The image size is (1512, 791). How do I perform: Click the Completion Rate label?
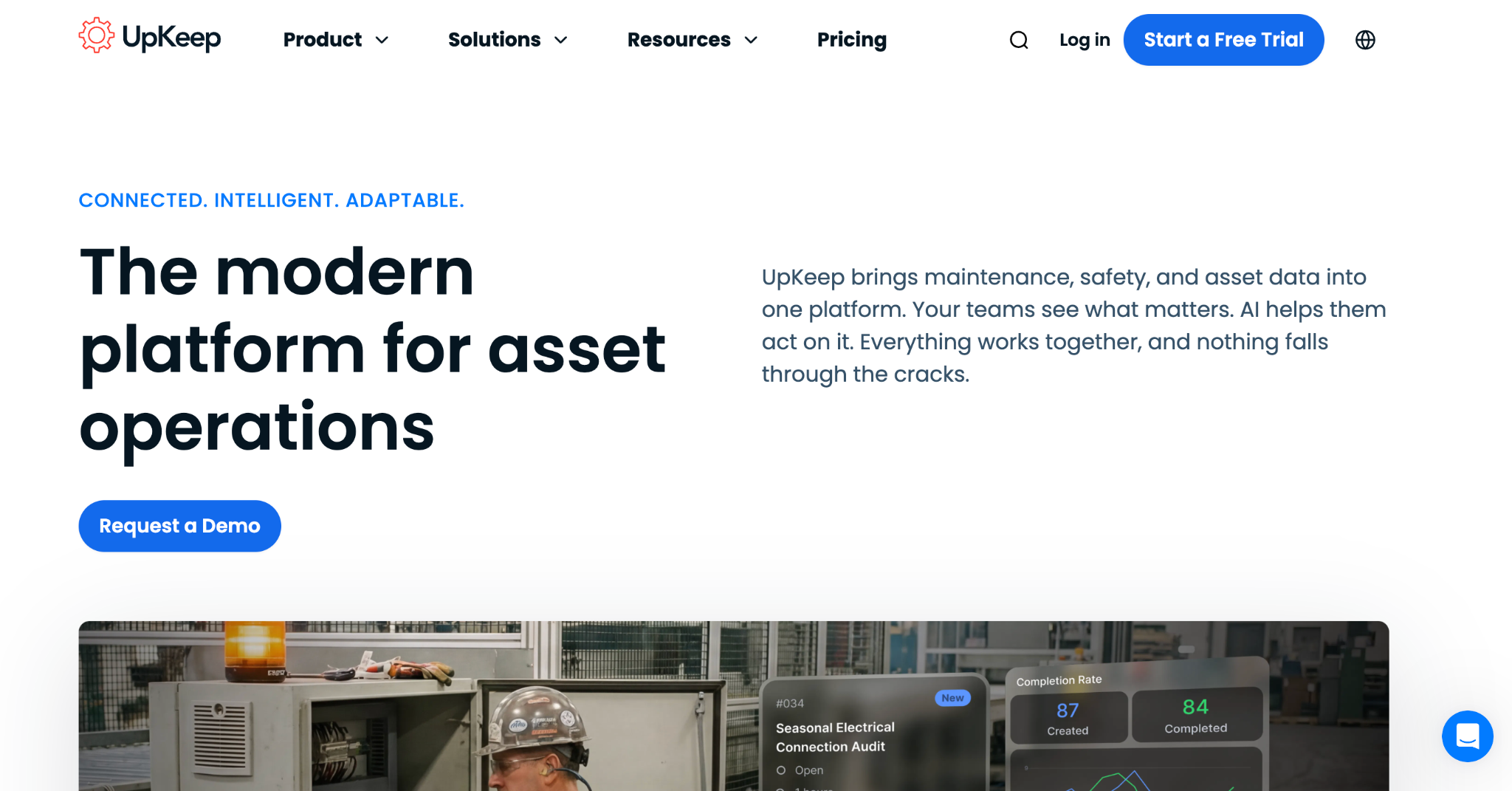click(1059, 680)
